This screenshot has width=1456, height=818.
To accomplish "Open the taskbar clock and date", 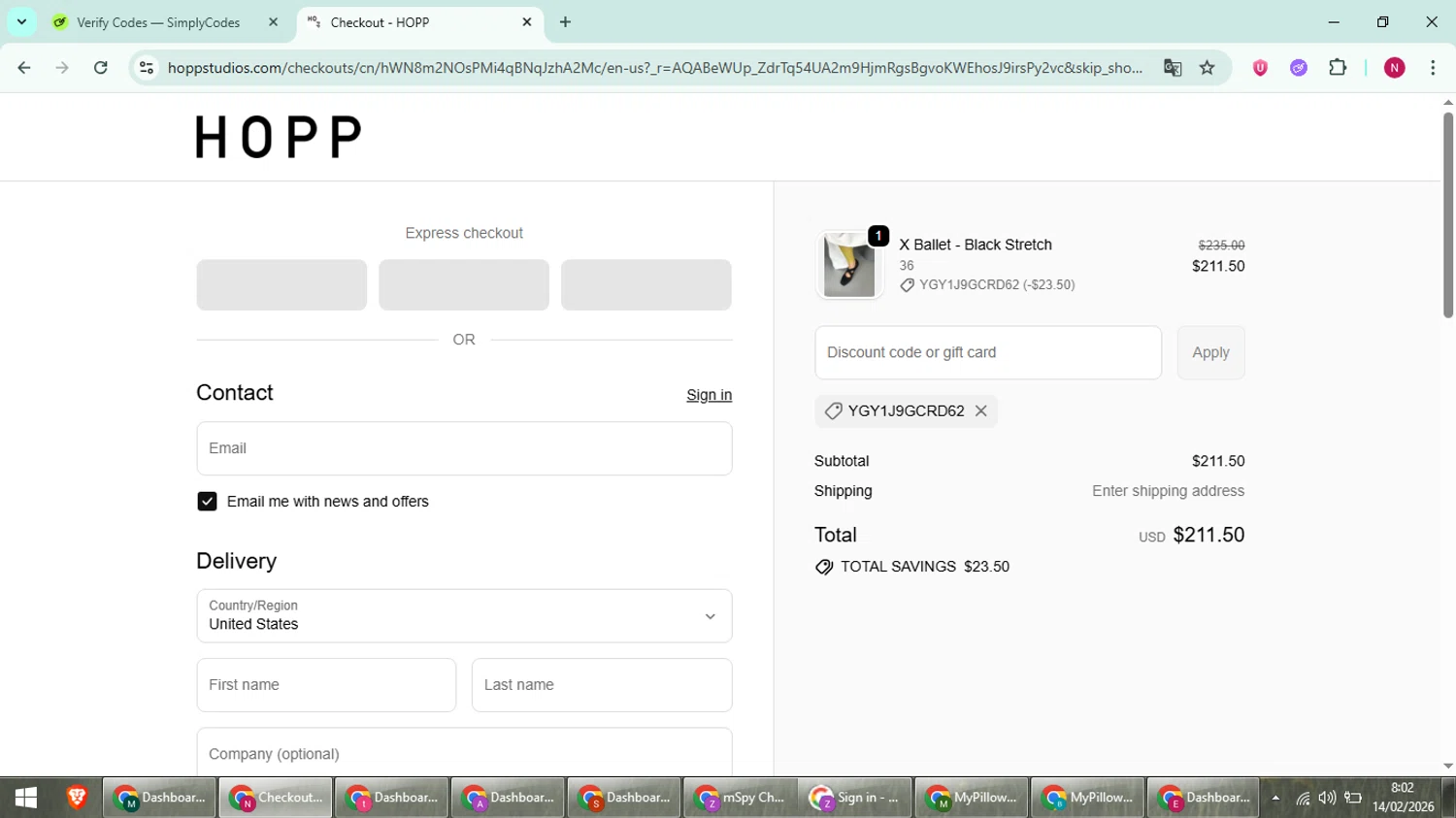I will [x=1403, y=798].
